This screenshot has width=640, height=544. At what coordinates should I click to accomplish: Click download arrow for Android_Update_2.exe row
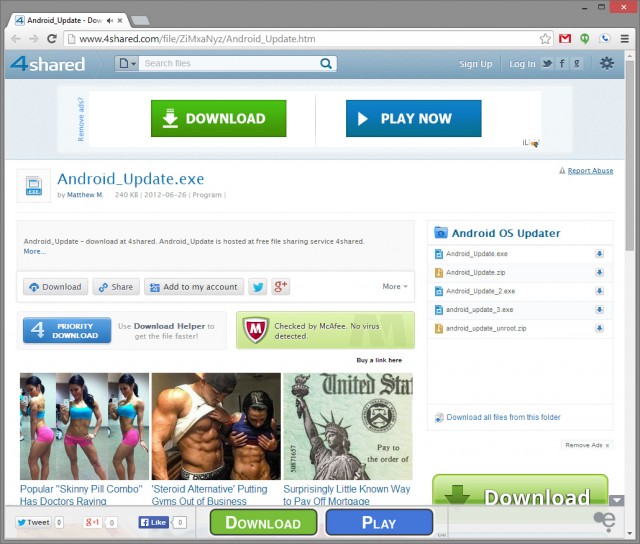click(599, 291)
